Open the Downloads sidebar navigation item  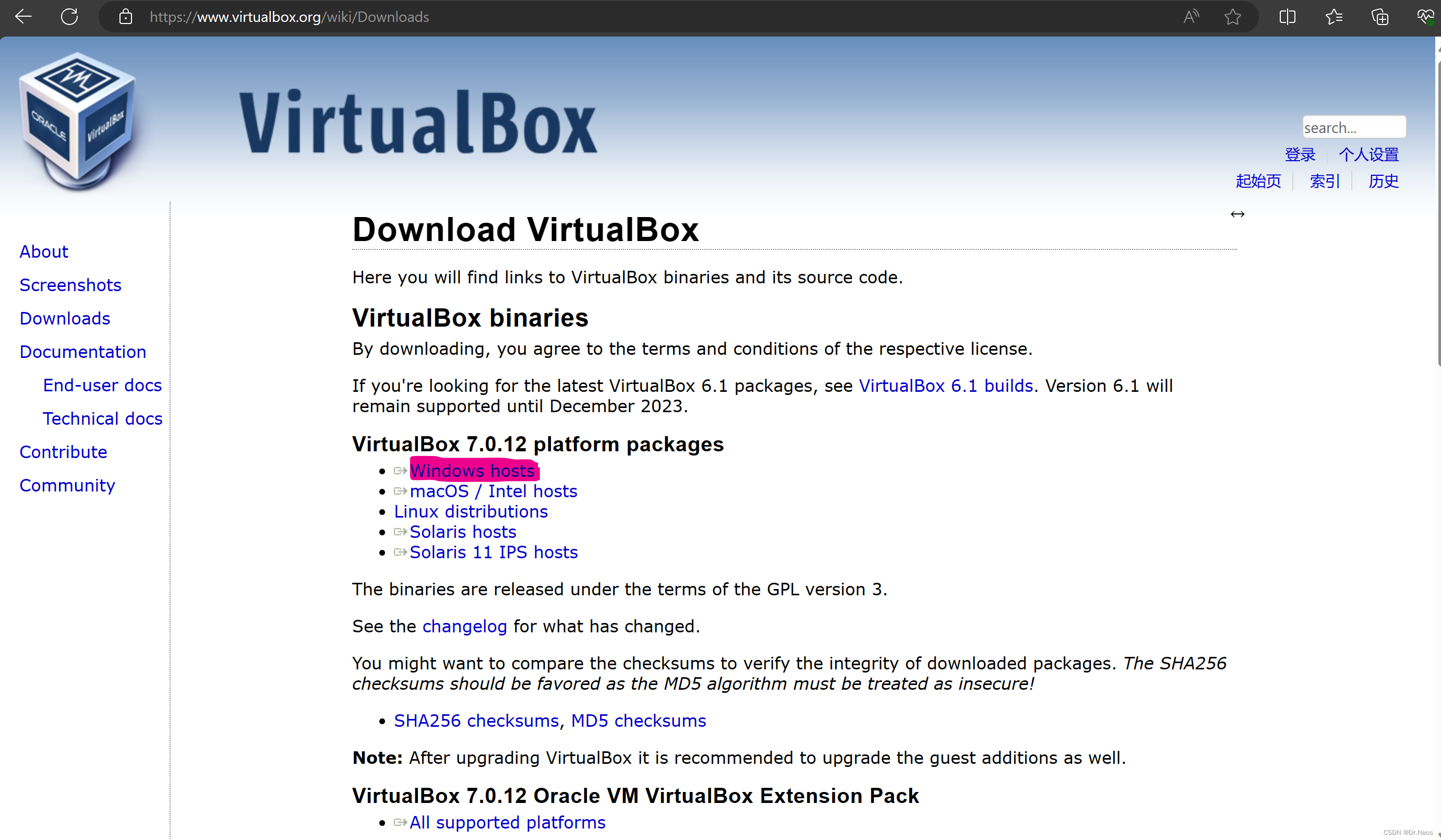click(x=65, y=318)
